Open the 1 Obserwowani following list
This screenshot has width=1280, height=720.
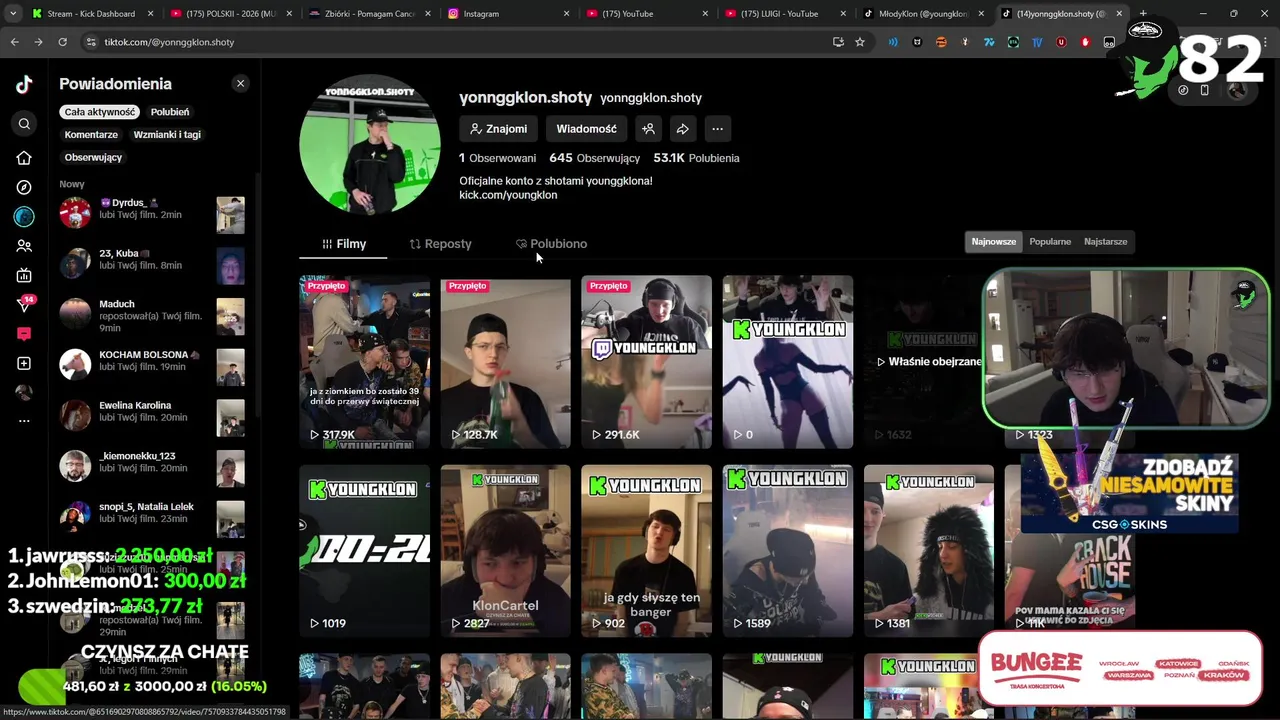[x=497, y=158]
